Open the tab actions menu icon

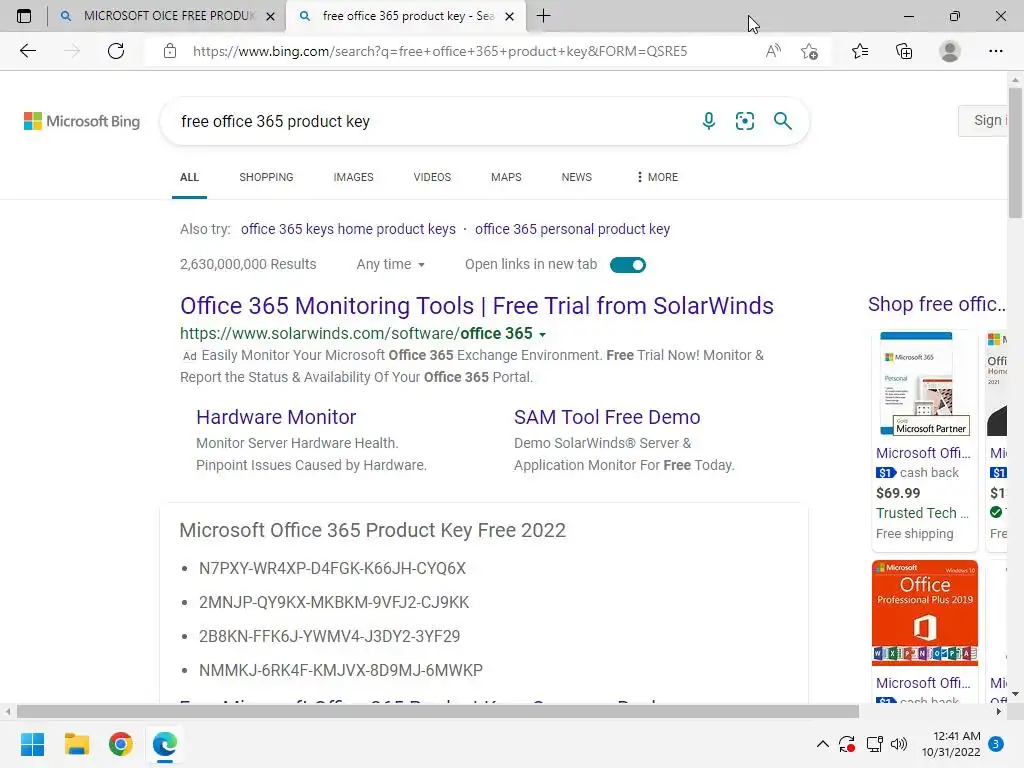[24, 16]
